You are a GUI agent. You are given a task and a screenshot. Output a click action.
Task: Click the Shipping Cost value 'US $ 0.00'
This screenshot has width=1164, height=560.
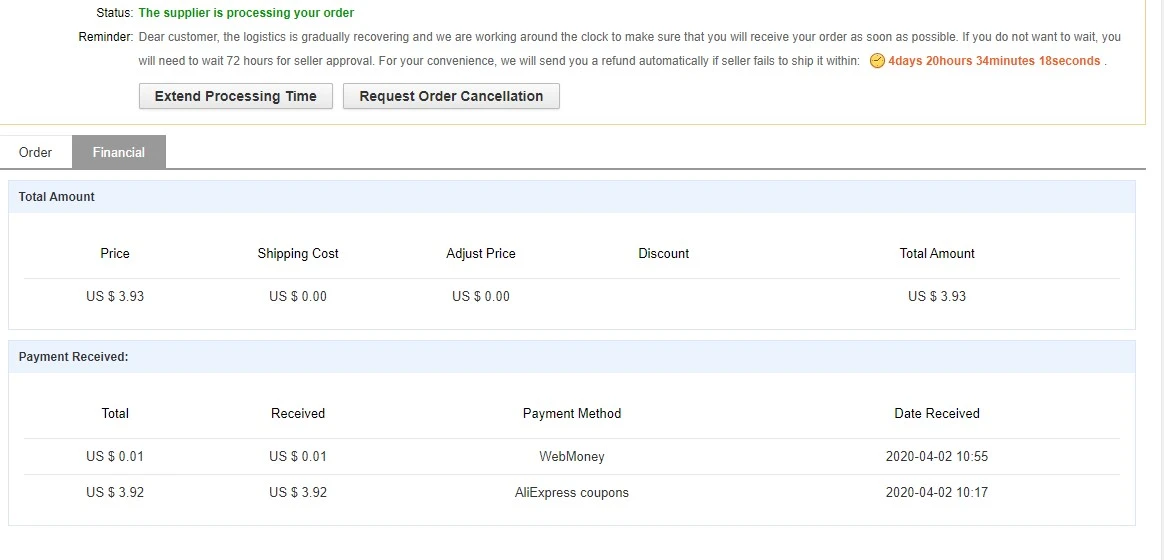[x=298, y=296]
